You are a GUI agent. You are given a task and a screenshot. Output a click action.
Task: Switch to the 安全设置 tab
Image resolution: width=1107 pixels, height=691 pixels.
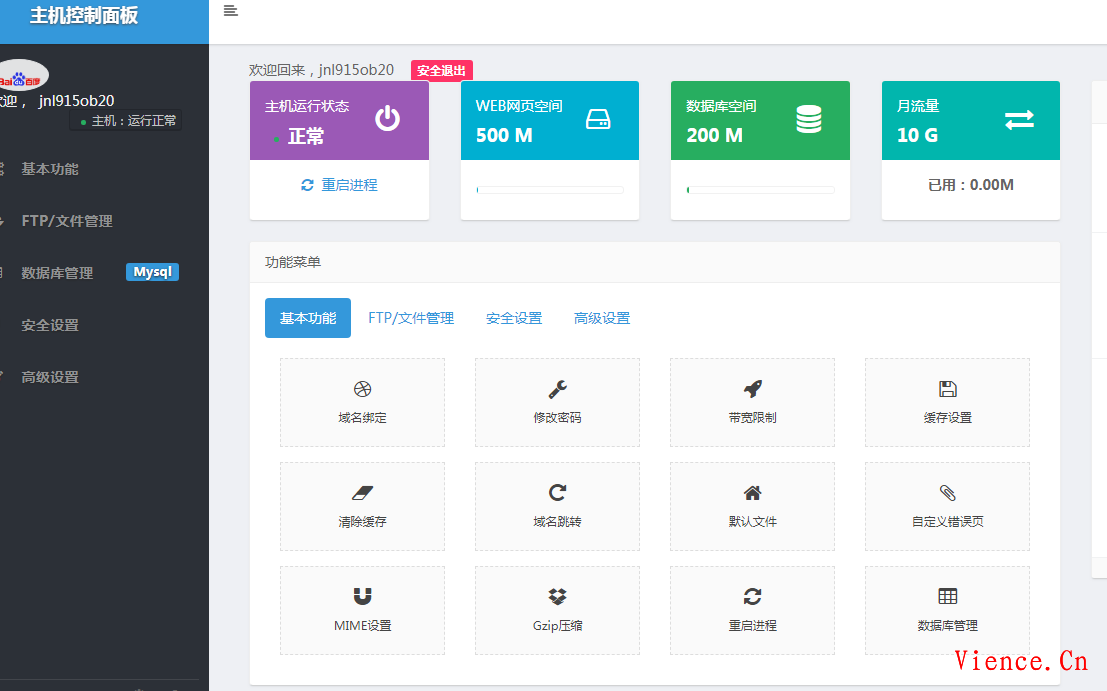514,318
